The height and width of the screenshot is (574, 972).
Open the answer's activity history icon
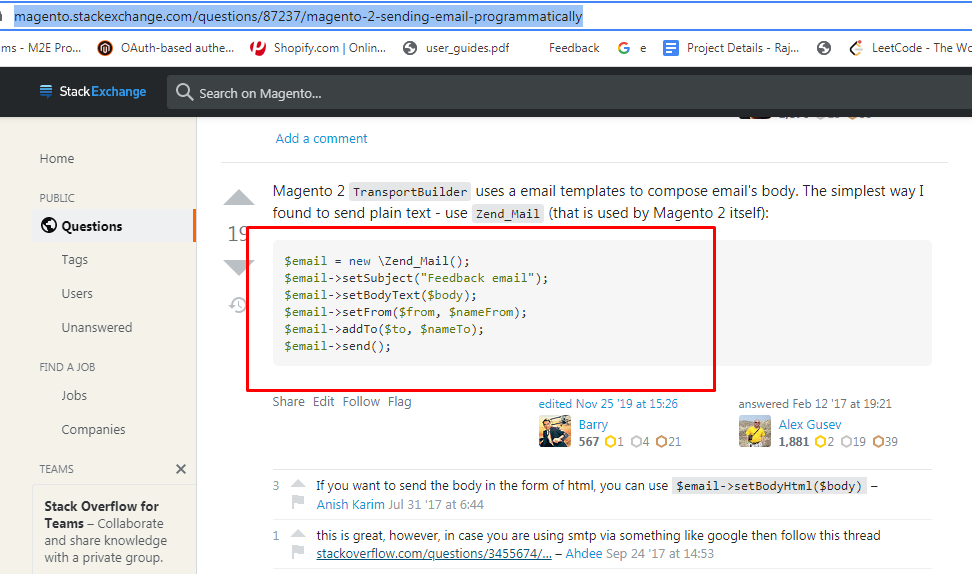click(238, 305)
